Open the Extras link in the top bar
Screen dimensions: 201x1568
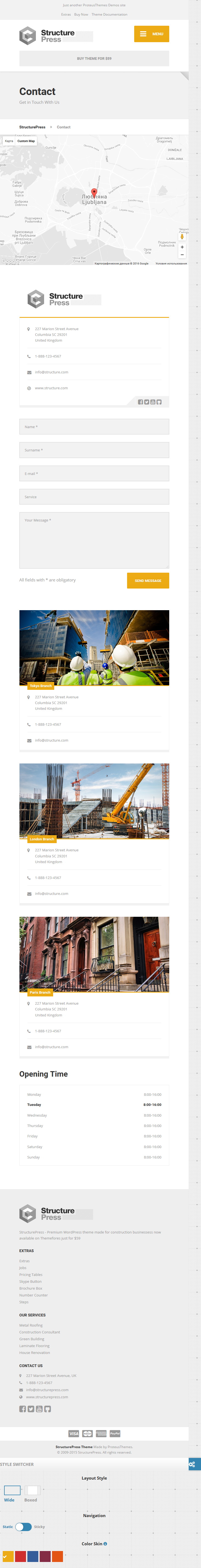pyautogui.click(x=66, y=15)
